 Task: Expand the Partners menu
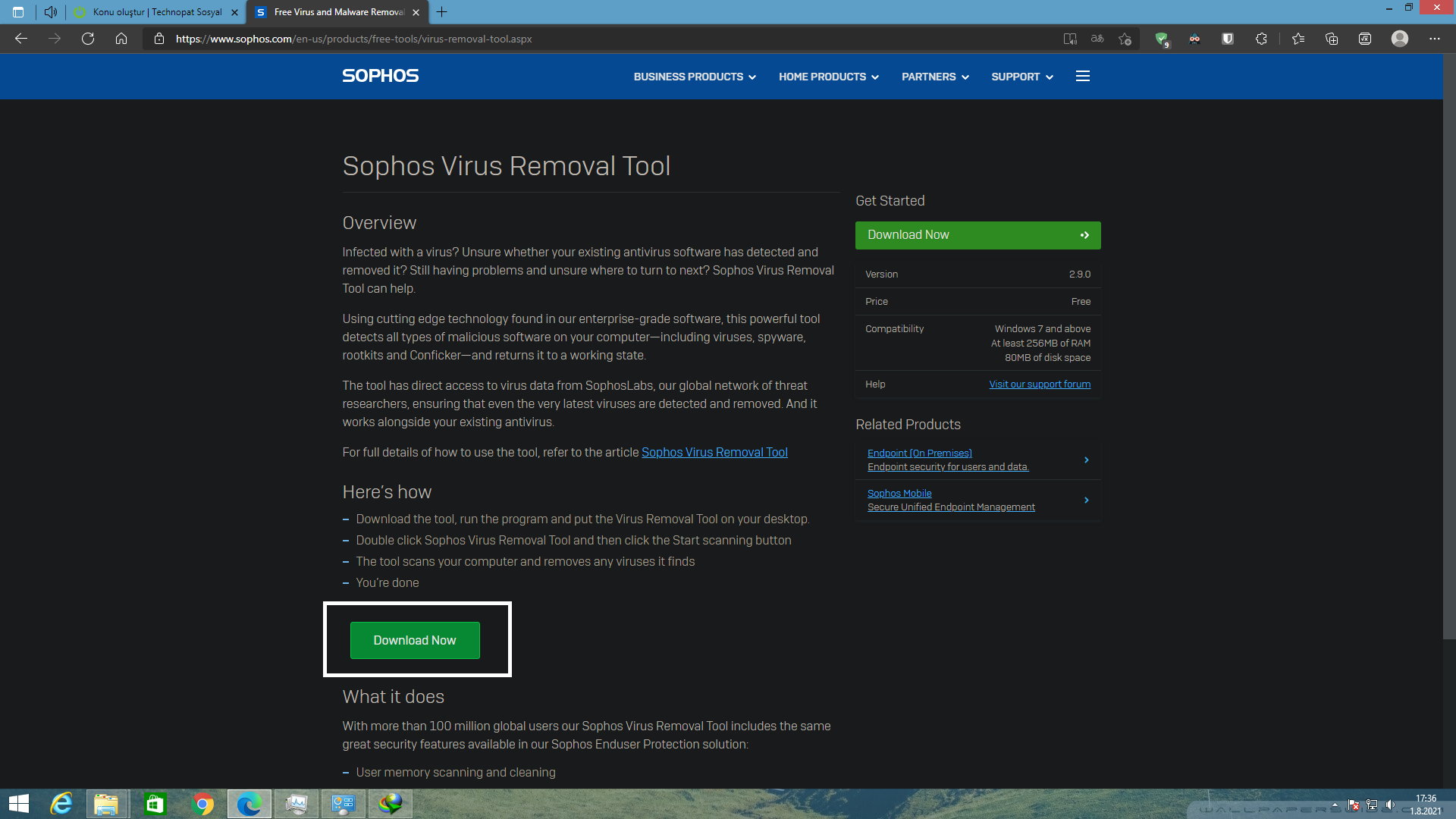click(935, 77)
